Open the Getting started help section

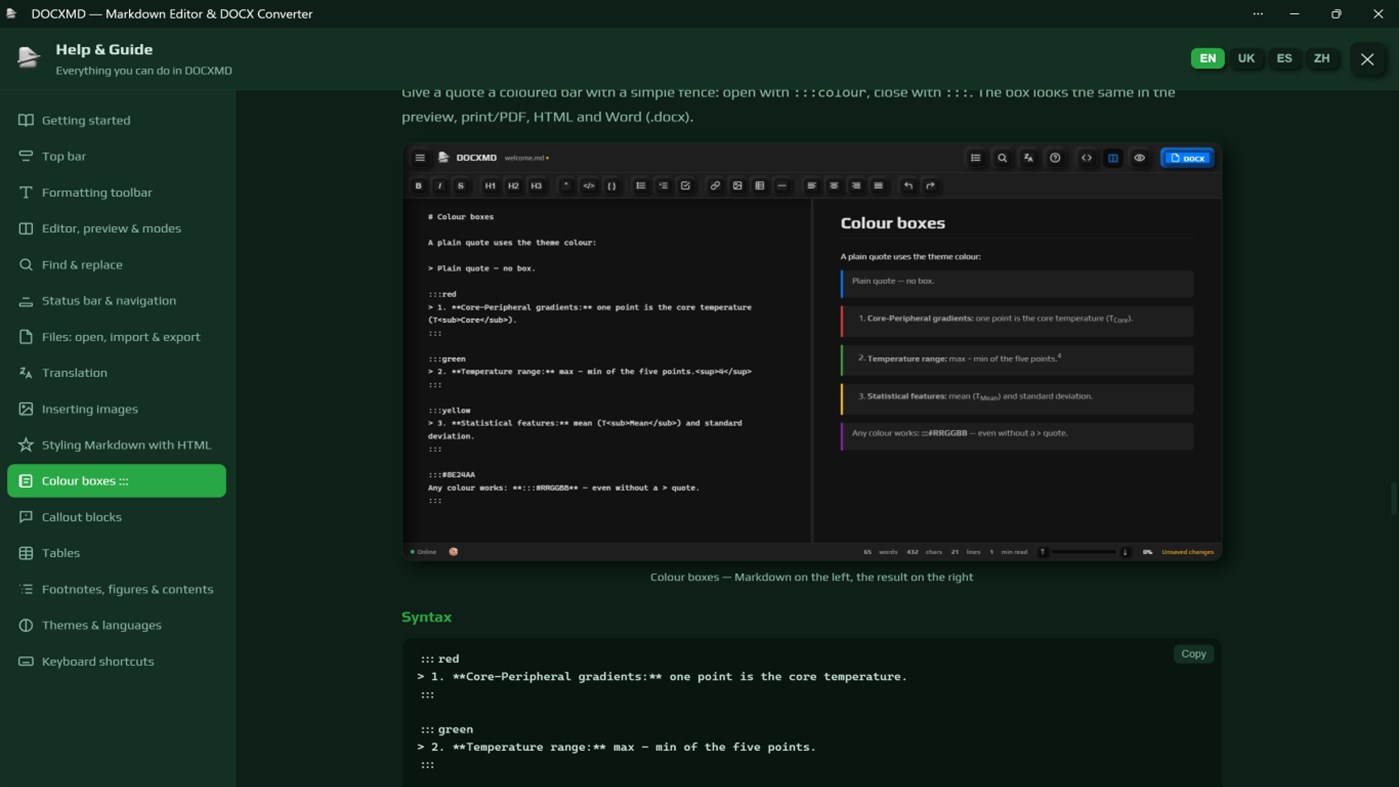pos(116,120)
